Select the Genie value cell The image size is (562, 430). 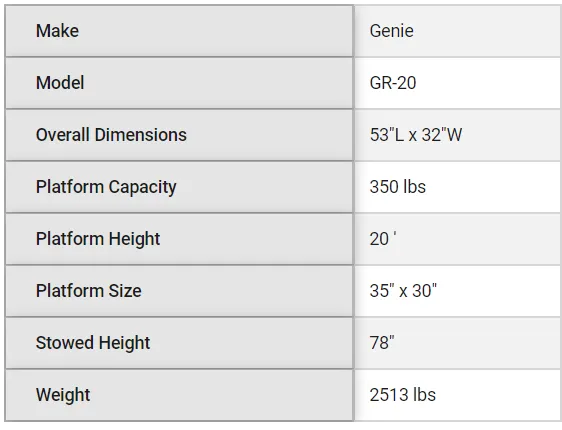(458, 31)
